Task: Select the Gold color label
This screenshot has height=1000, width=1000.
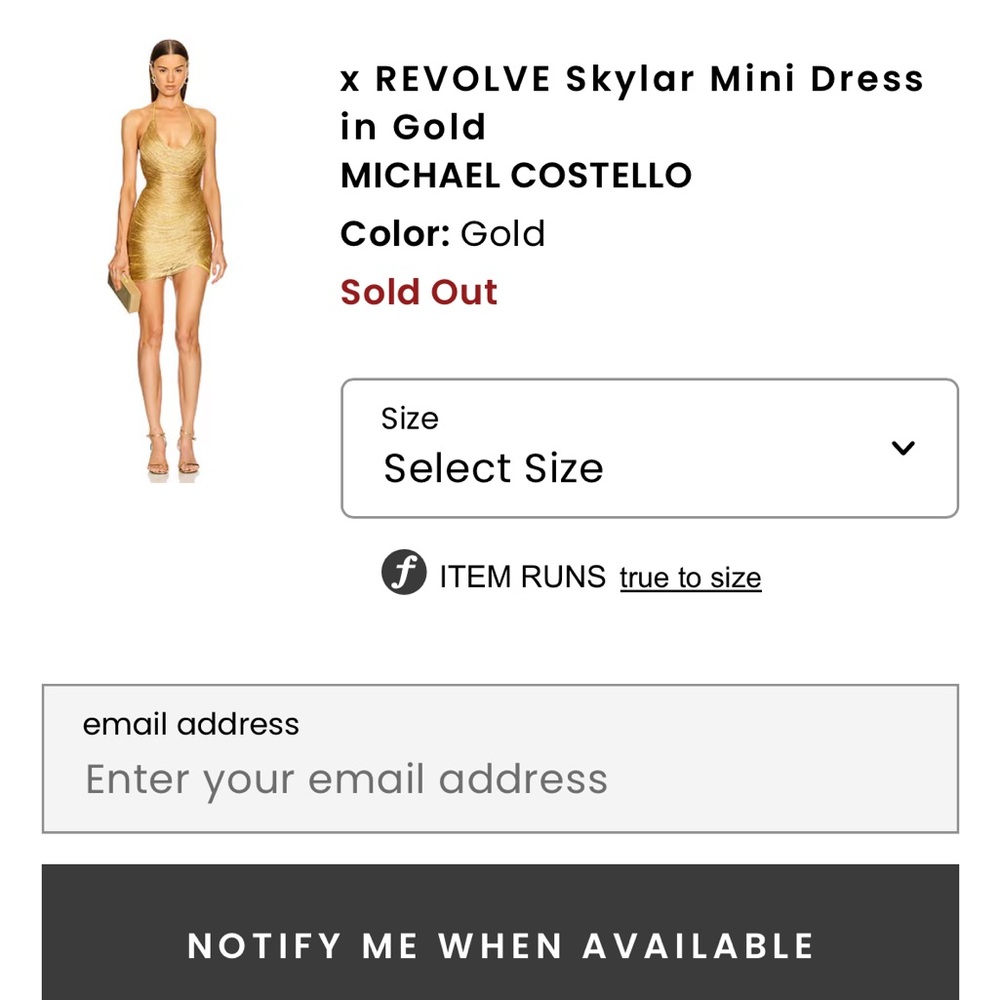Action: 502,233
